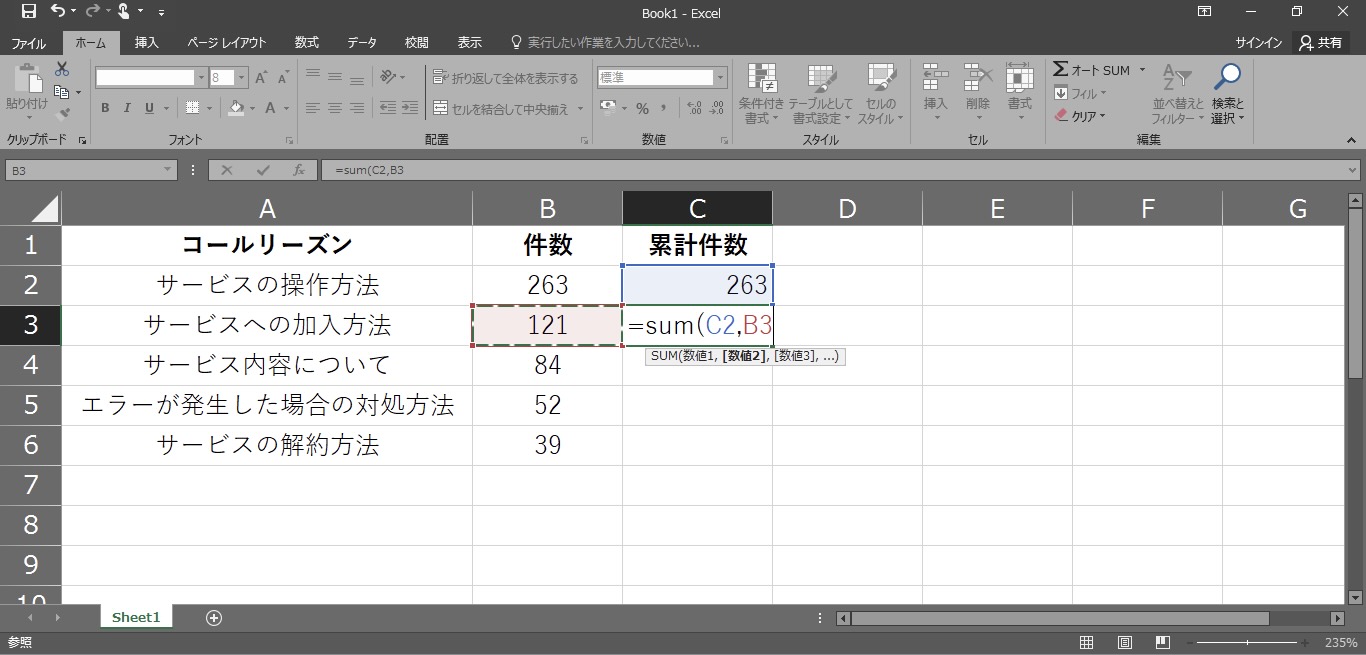Open the font color dropdown arrow
Screen dimensions: 1366x655
[286, 108]
